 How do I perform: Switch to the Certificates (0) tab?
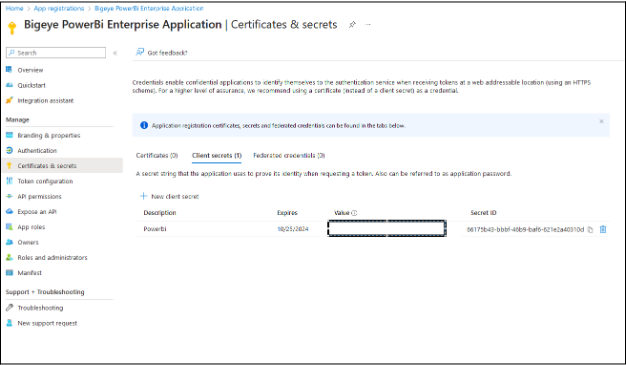157,155
